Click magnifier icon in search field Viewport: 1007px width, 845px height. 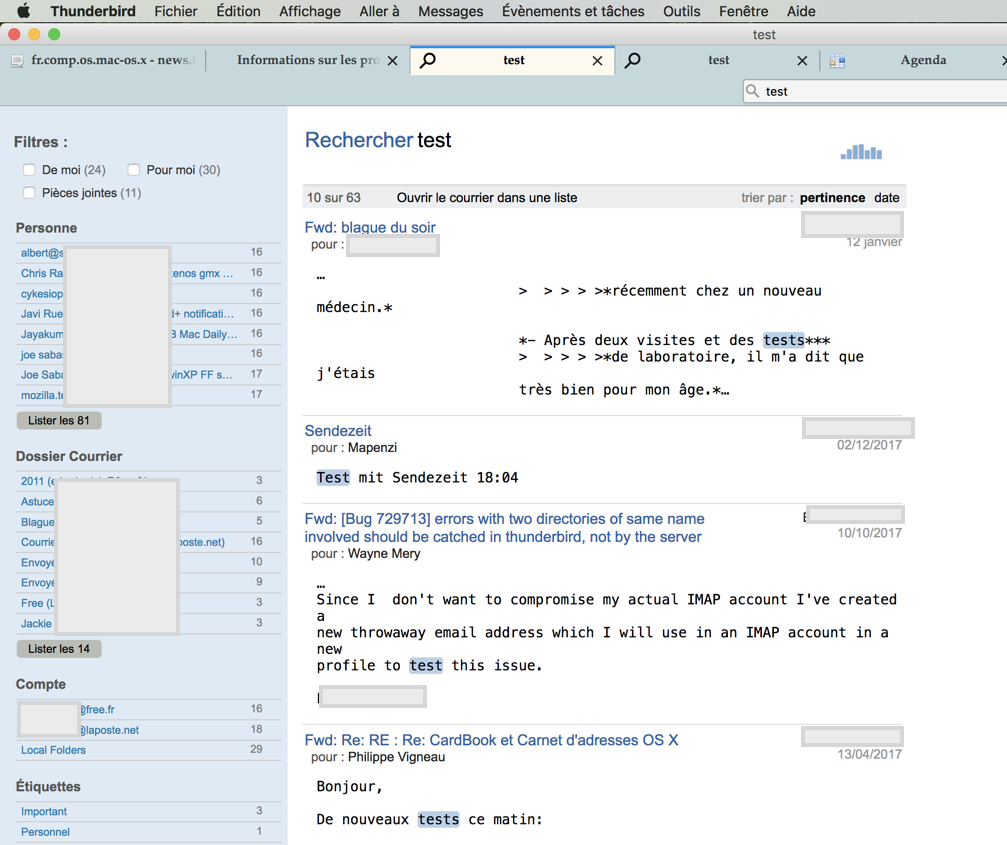[x=753, y=91]
